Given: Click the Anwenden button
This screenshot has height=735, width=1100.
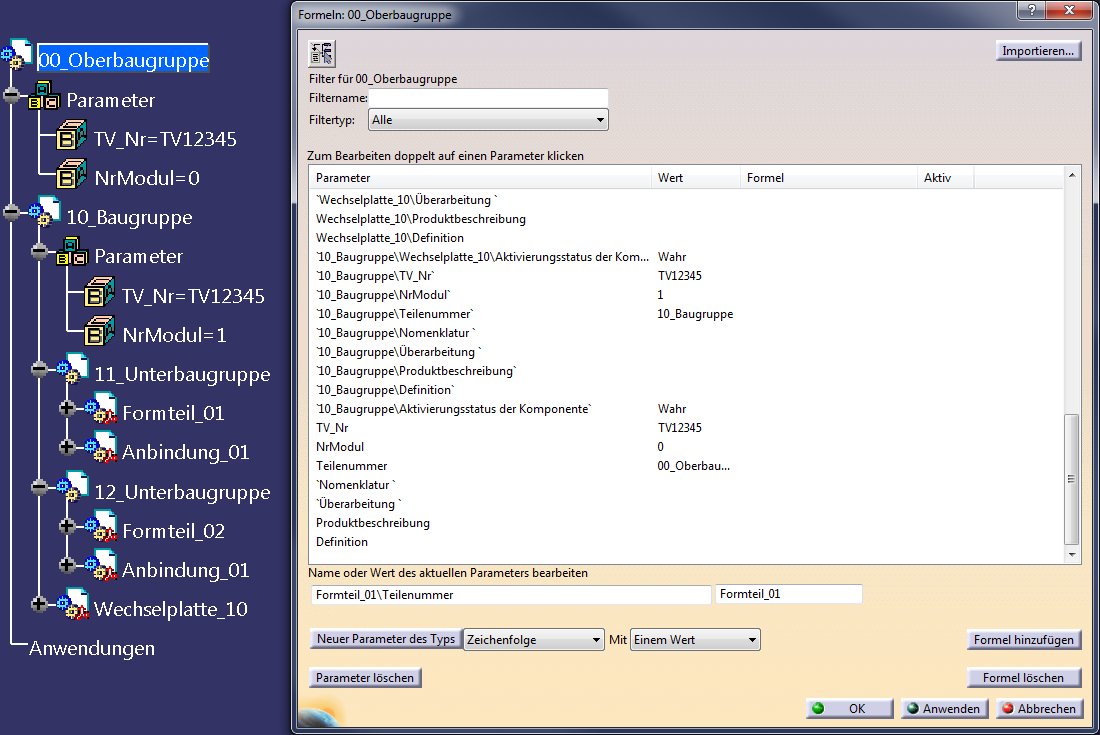Looking at the screenshot, I should [944, 708].
